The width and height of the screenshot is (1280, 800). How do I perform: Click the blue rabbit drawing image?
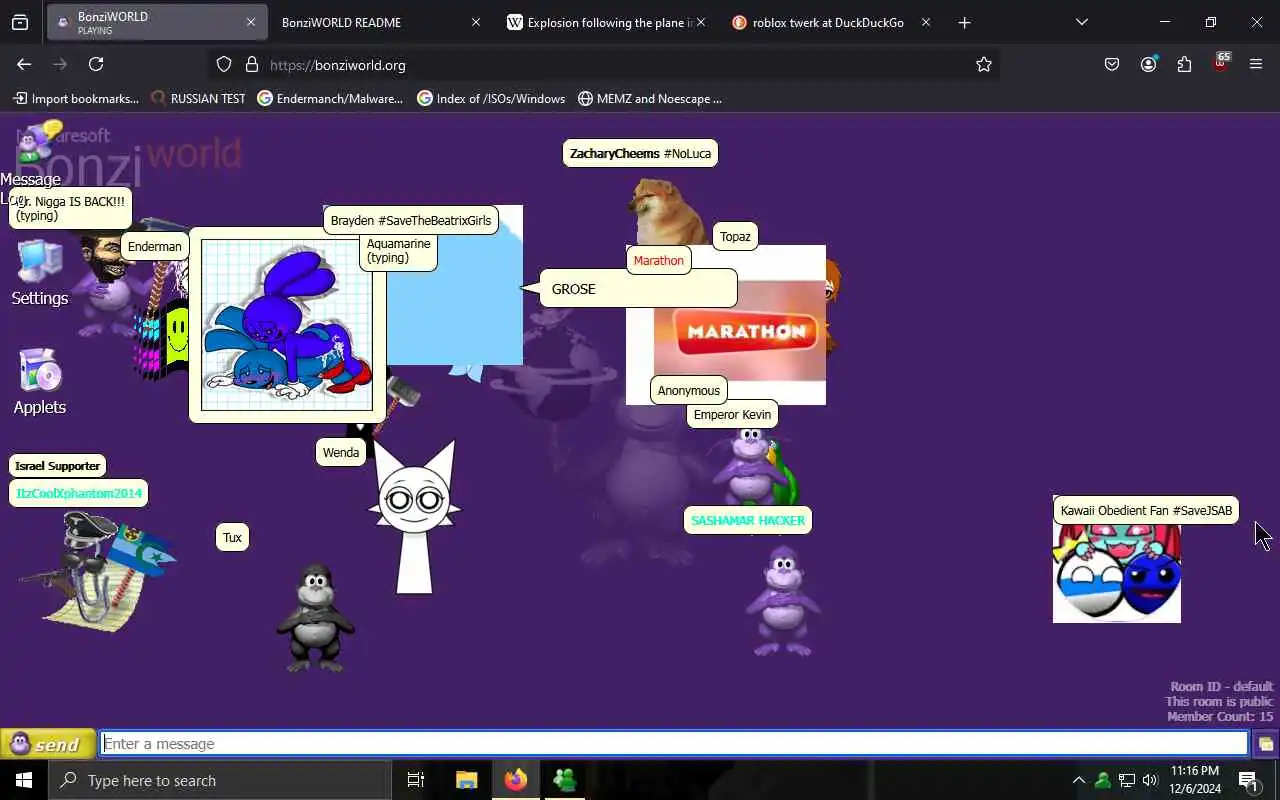click(x=287, y=325)
